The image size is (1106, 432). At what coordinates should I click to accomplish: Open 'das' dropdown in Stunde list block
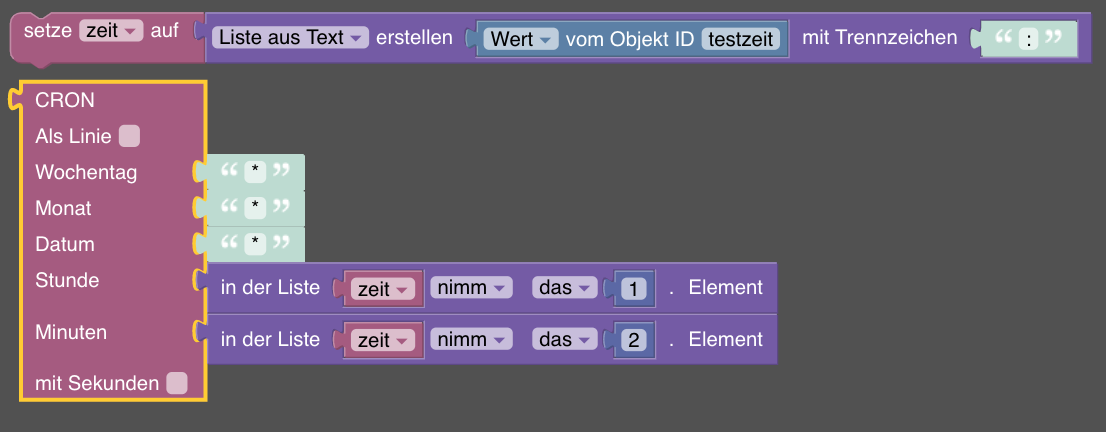click(x=565, y=288)
